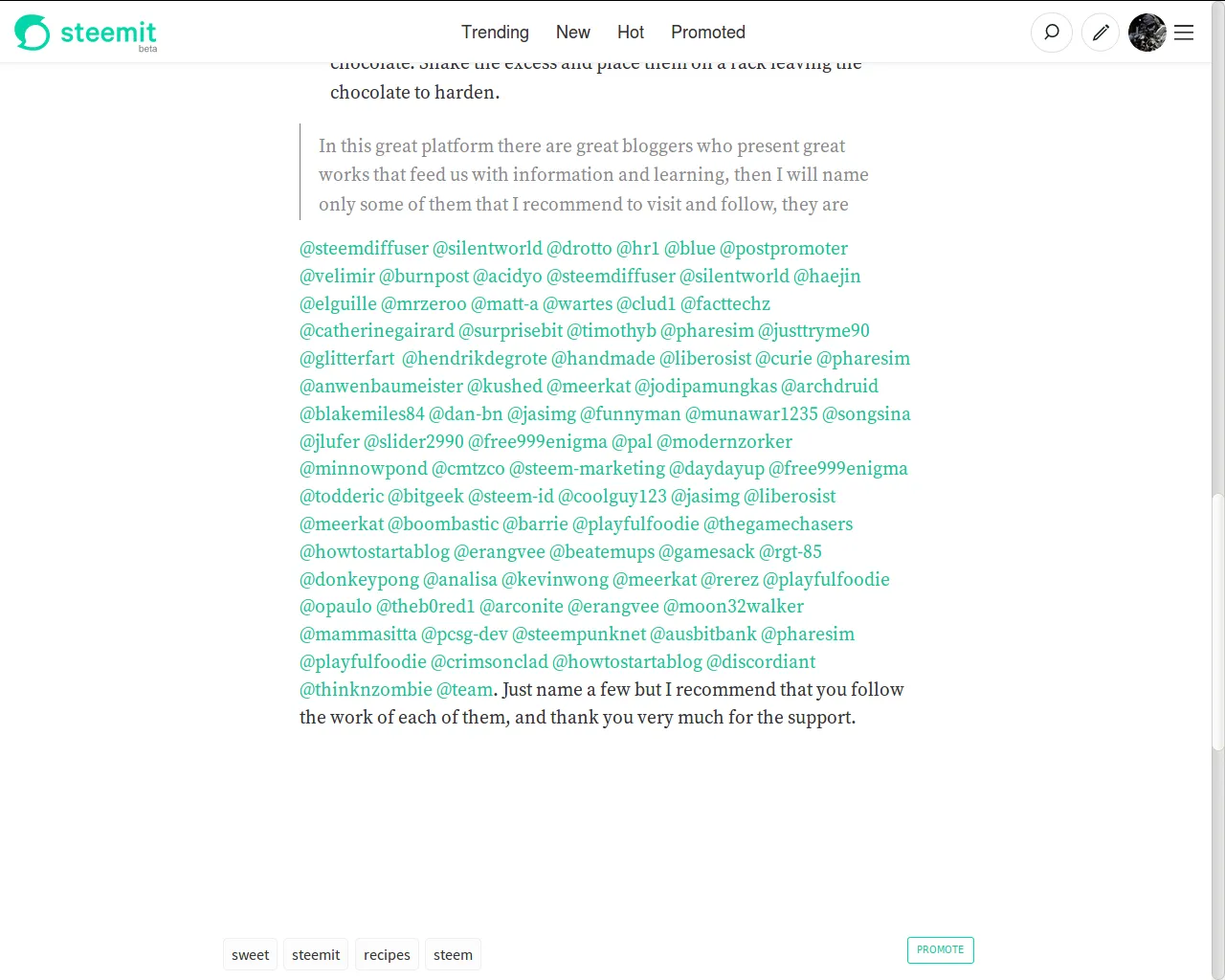Visit the @facttechz mention link
1225x980 pixels.
tap(725, 304)
